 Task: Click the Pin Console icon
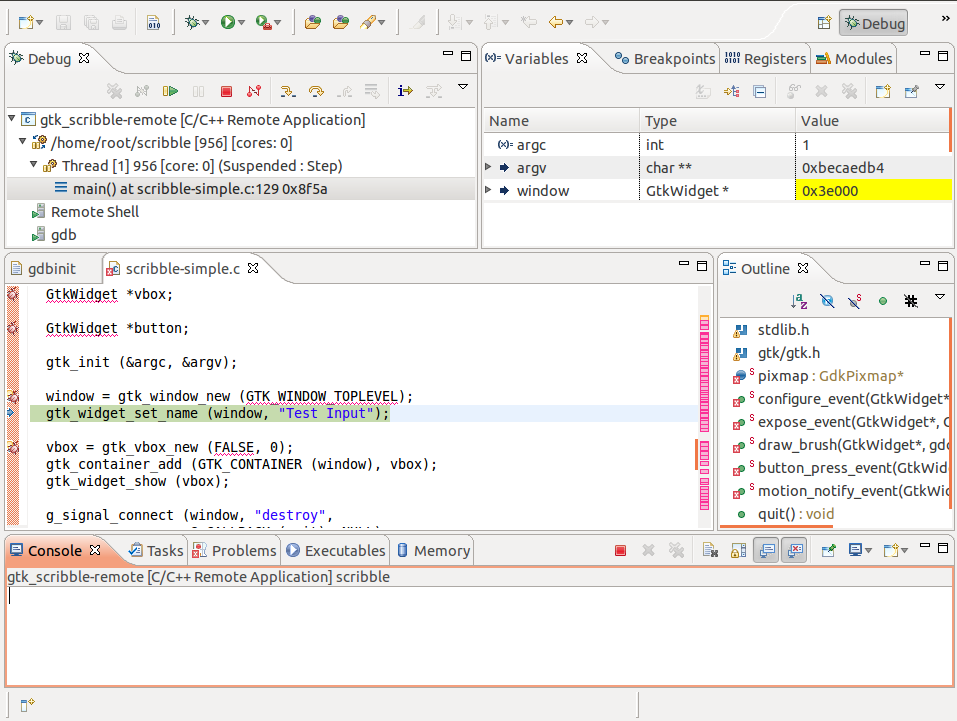[828, 551]
